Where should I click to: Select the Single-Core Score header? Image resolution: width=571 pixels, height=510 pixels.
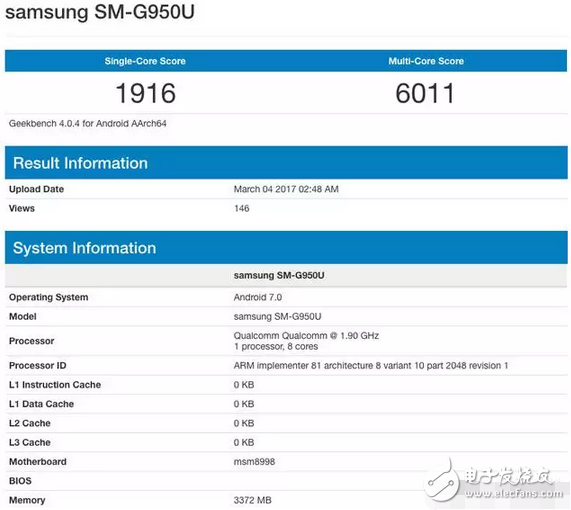[145, 61]
